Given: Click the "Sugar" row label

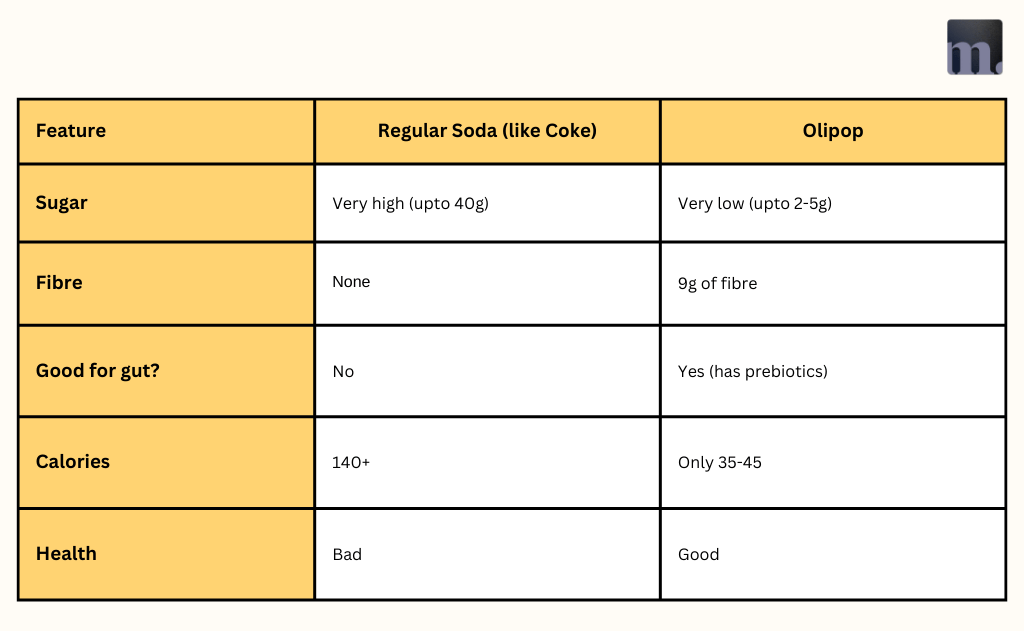Looking at the screenshot, I should point(62,203).
